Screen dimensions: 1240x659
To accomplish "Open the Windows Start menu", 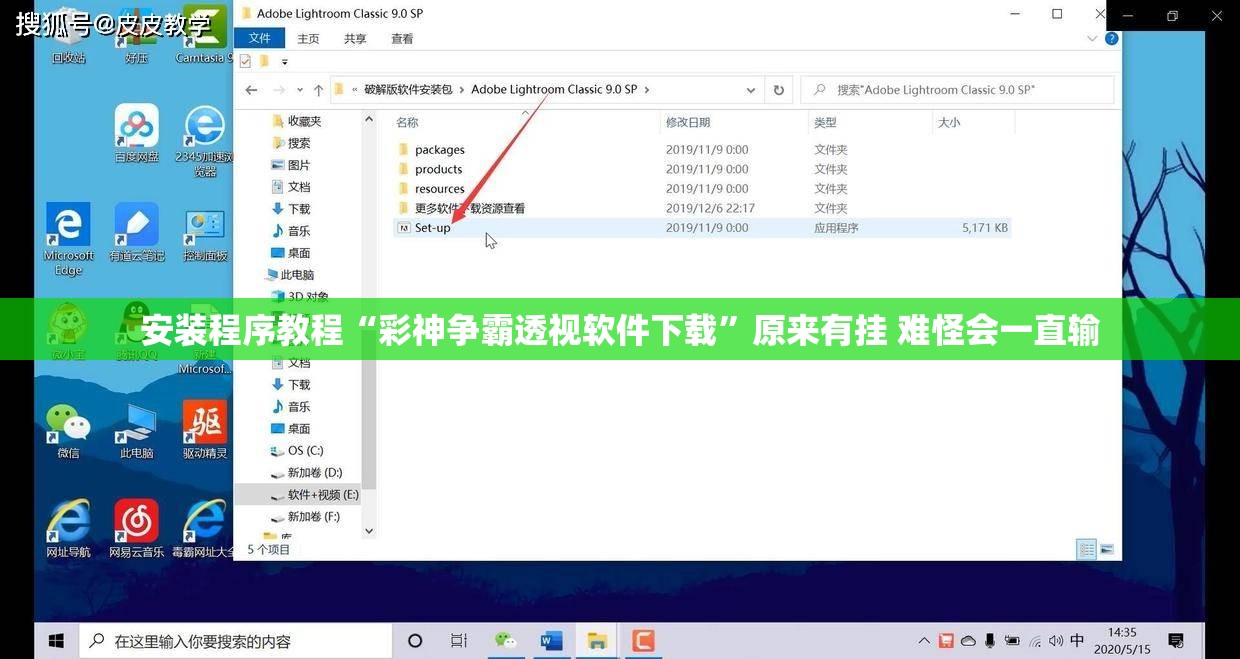I will (x=57, y=640).
